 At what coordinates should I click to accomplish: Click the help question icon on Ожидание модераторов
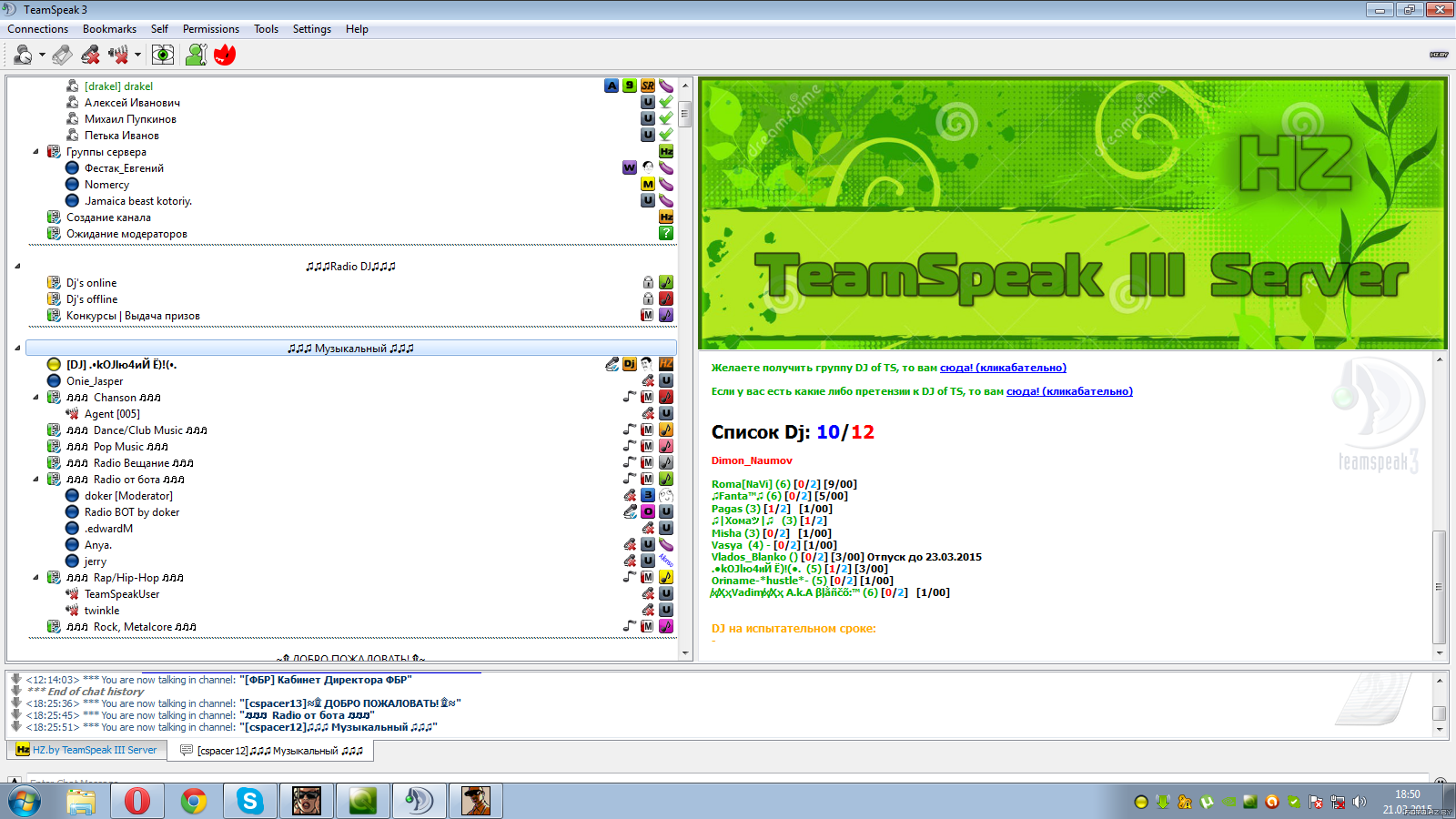coord(666,233)
